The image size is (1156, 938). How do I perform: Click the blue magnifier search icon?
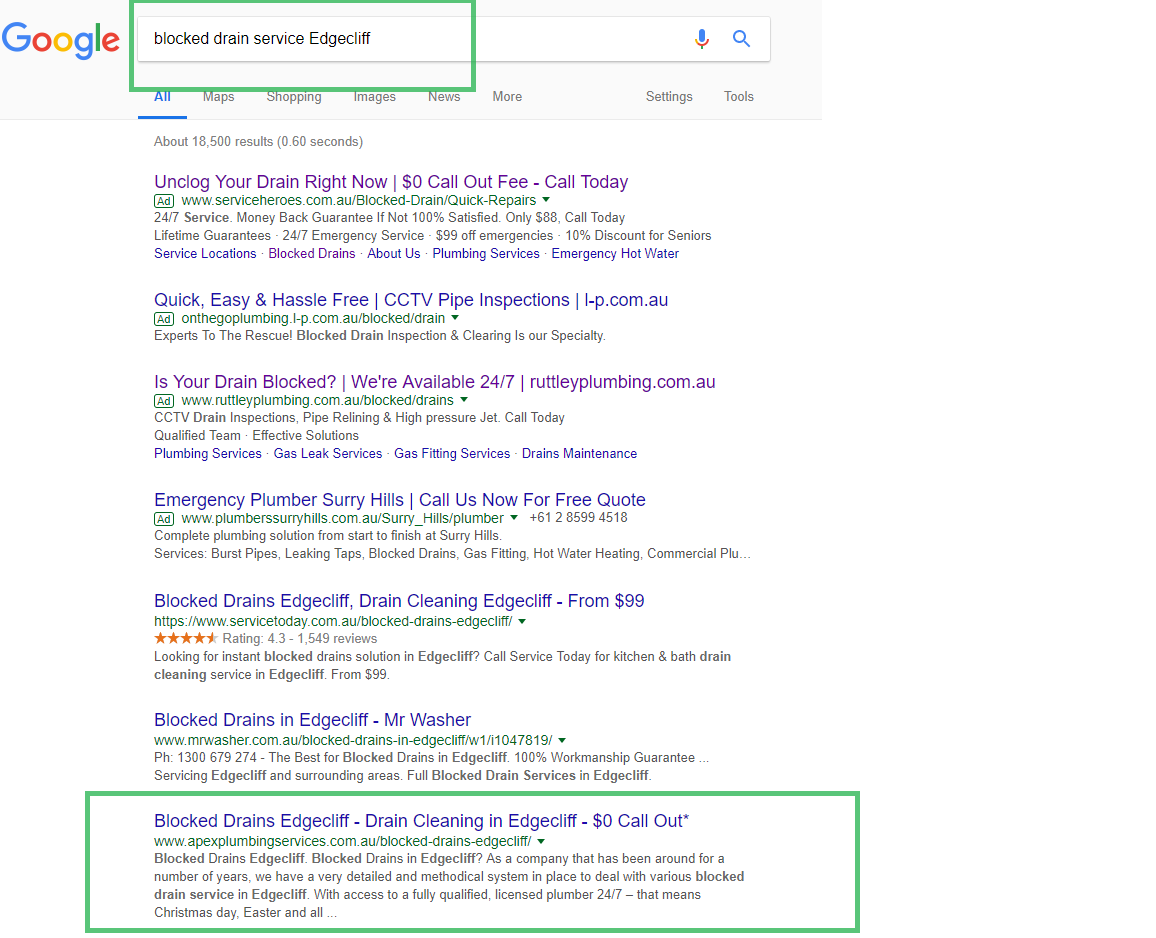[741, 38]
